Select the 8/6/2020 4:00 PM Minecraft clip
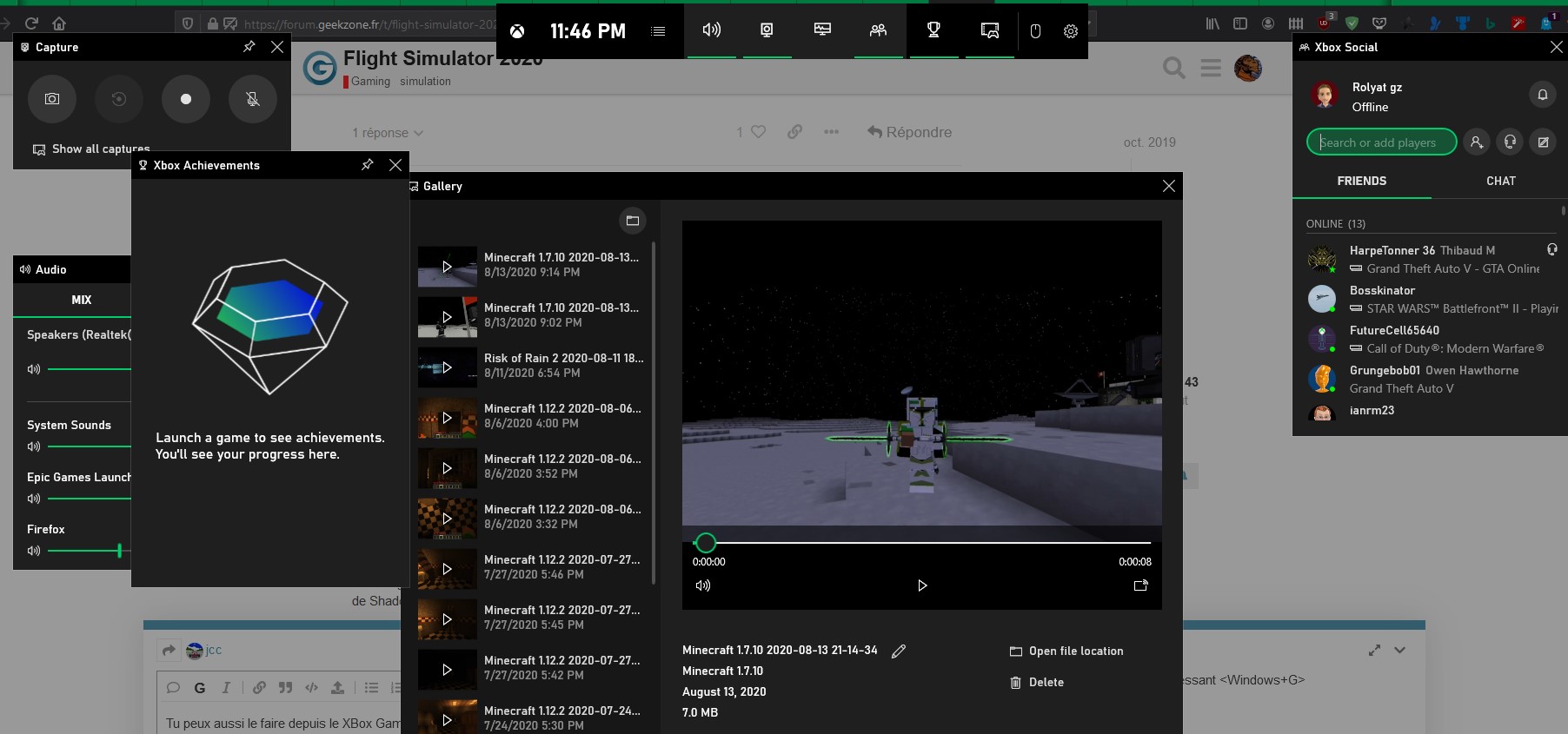 pyautogui.click(x=532, y=416)
